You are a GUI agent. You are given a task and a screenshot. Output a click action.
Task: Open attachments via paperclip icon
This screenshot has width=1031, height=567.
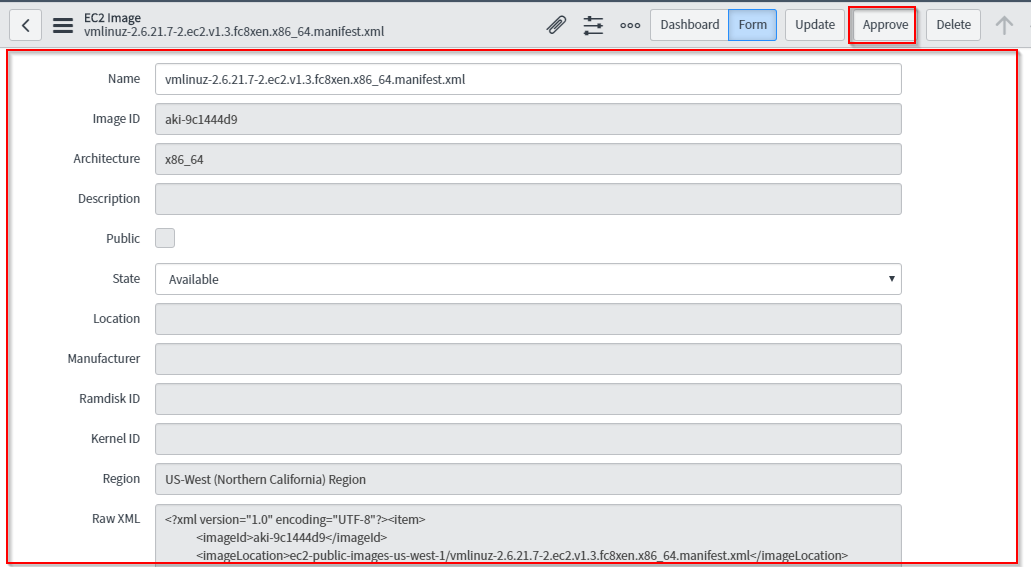click(556, 25)
